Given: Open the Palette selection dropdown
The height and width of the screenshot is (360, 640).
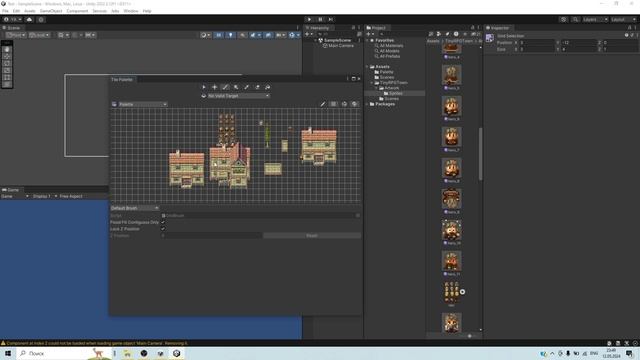Looking at the screenshot, I should [x=142, y=104].
